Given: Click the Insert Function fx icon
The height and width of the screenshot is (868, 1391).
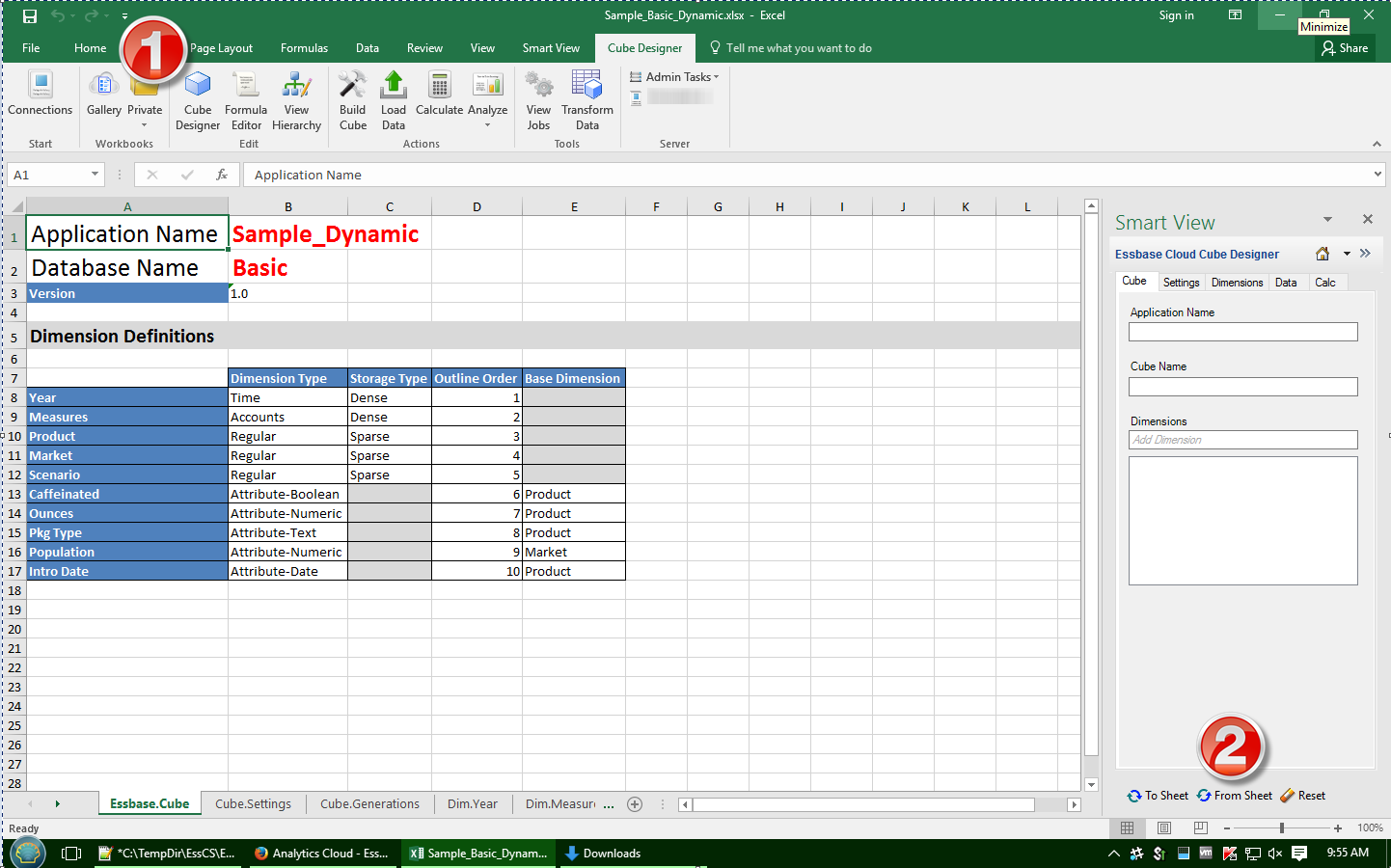Looking at the screenshot, I should (x=222, y=175).
